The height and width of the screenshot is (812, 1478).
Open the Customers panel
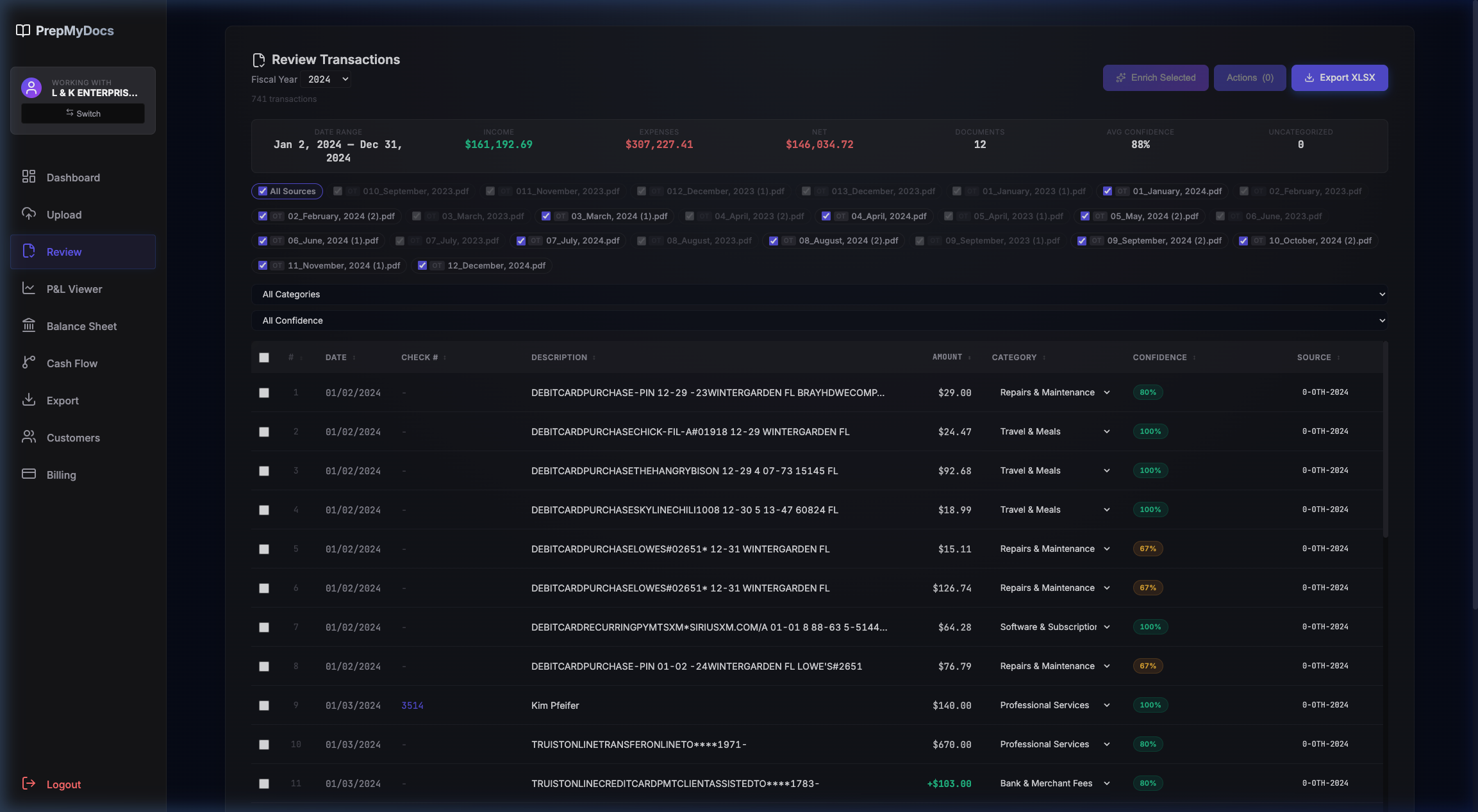point(72,438)
